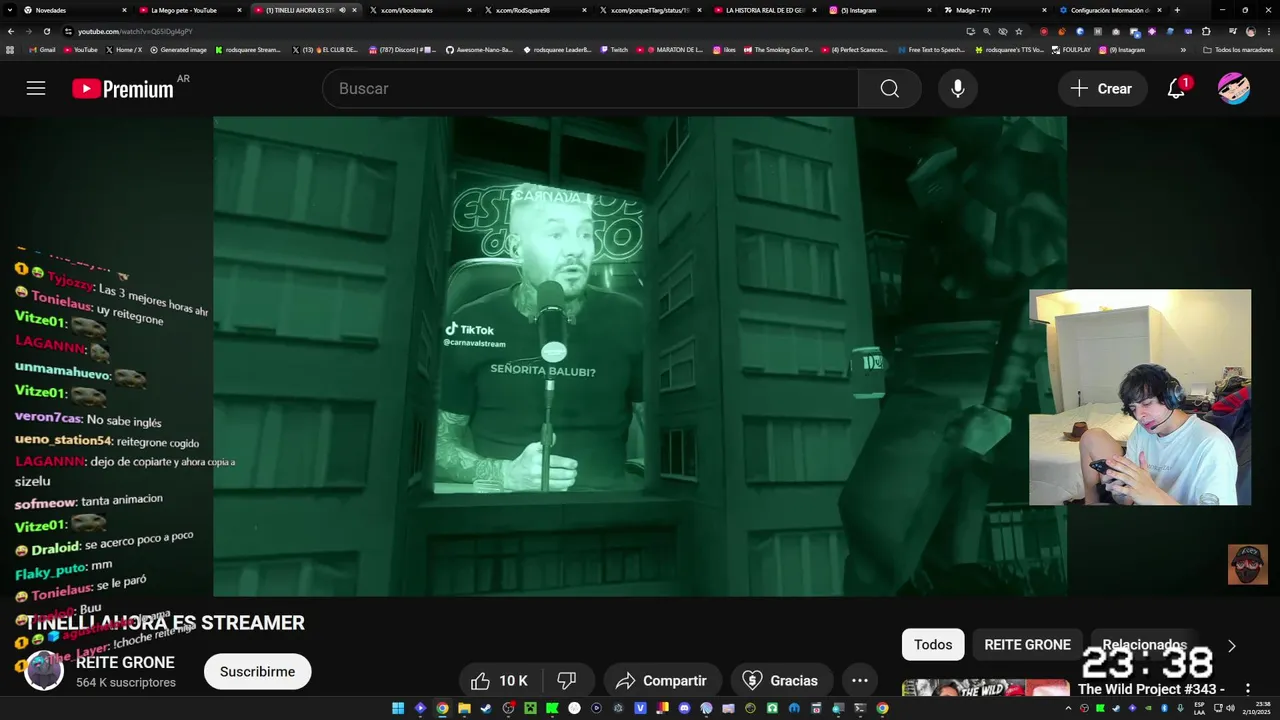Bookmark this page with the star
The height and width of the screenshot is (720, 1280).
(1019, 31)
